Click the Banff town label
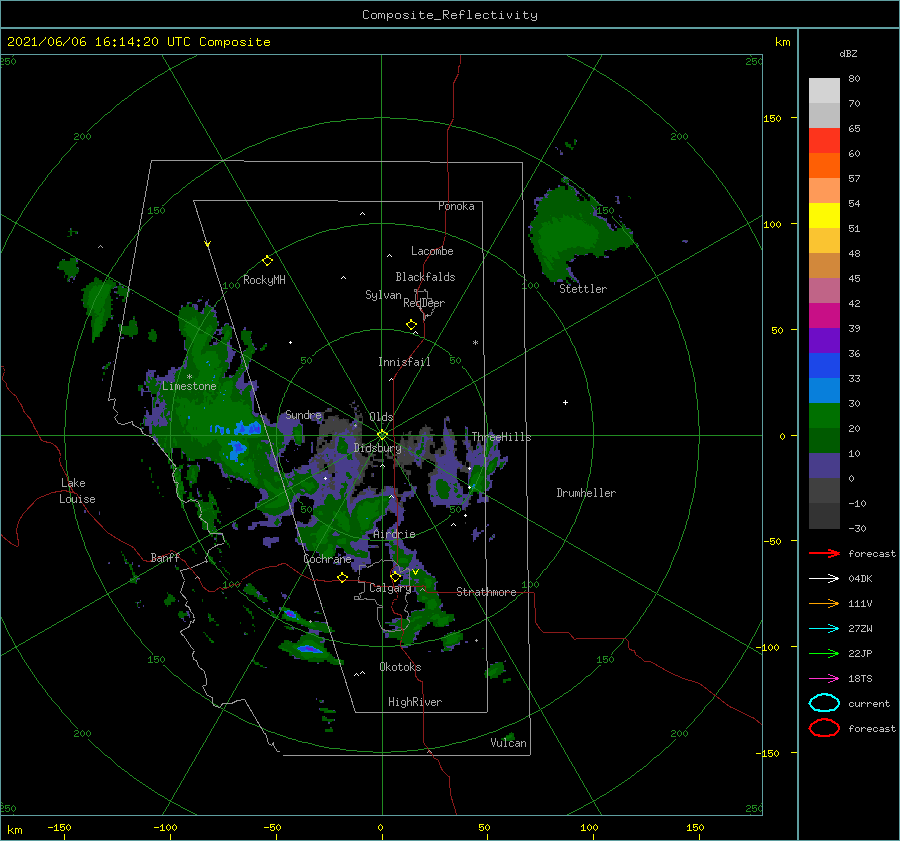Screen dimensions: 900x841 click(x=165, y=558)
